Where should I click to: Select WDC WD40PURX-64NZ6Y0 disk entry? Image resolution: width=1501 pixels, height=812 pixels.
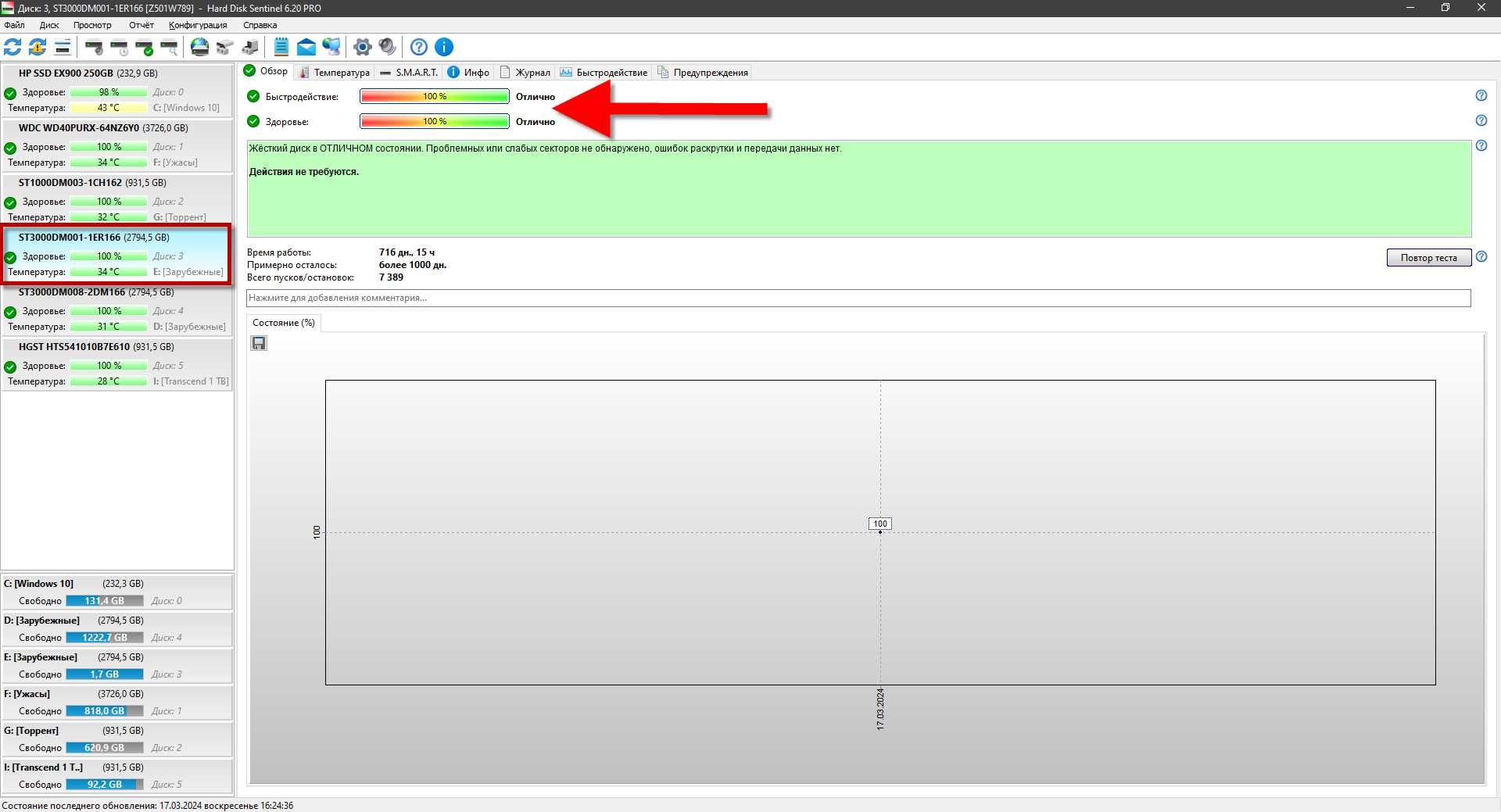tap(117, 145)
